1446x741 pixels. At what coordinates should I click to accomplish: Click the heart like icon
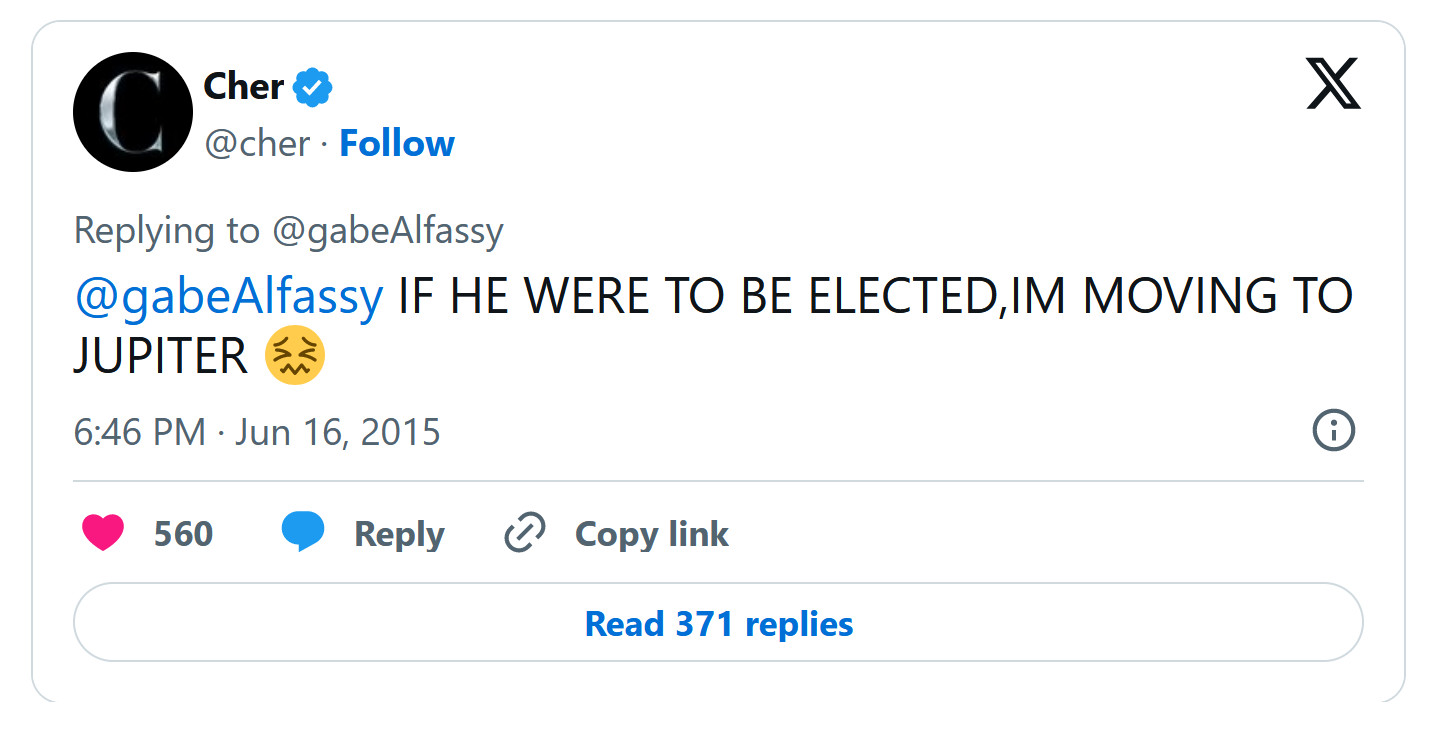pos(103,533)
